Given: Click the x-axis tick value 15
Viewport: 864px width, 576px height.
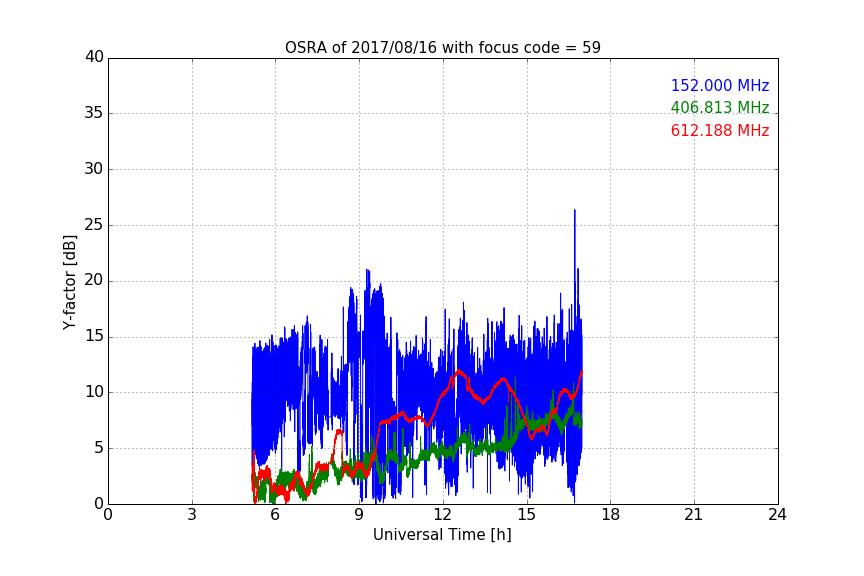Looking at the screenshot, I should coord(527,515).
